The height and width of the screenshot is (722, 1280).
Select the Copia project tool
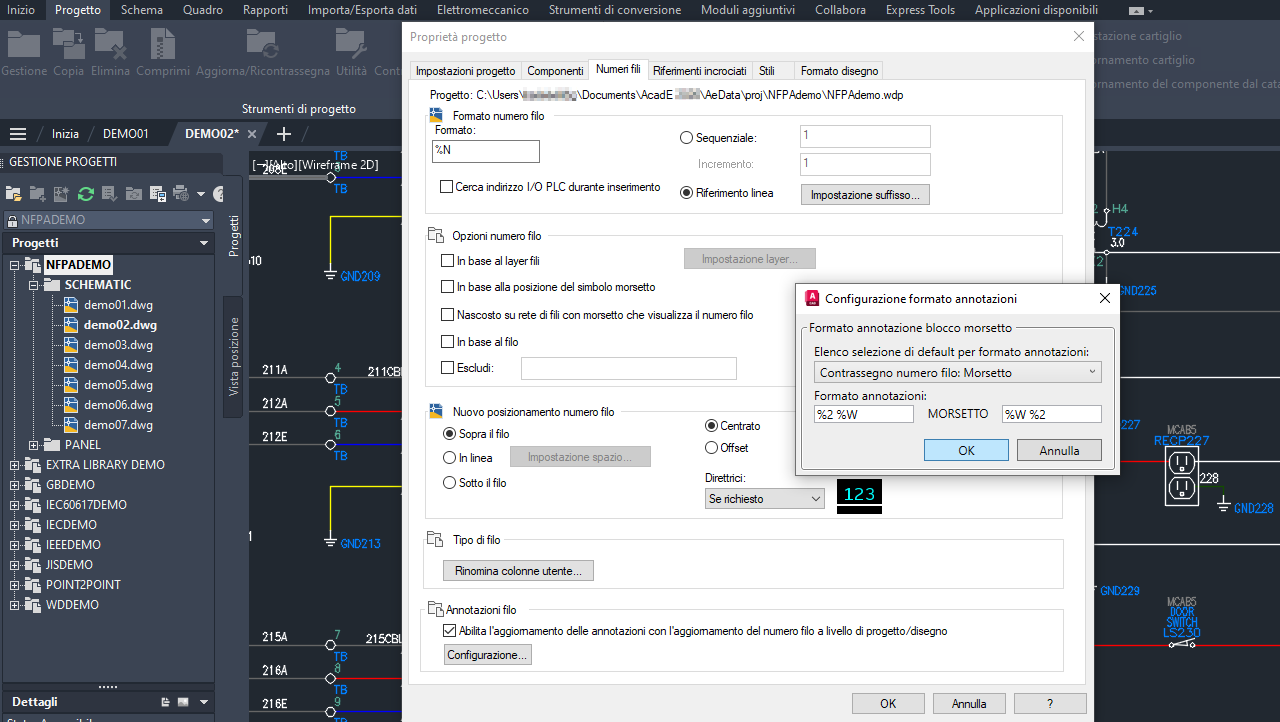click(x=67, y=45)
